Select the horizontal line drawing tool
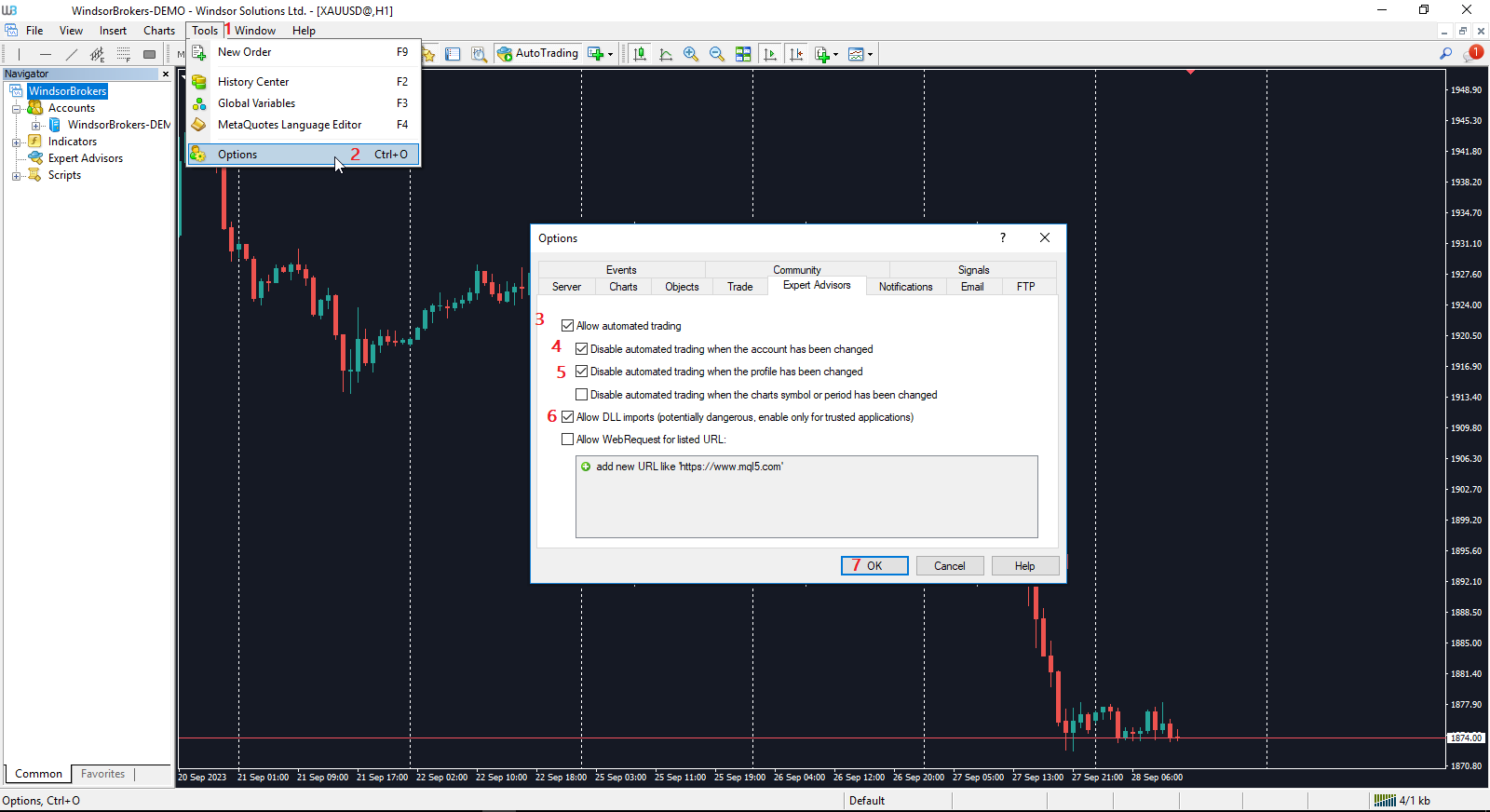 tap(45, 54)
